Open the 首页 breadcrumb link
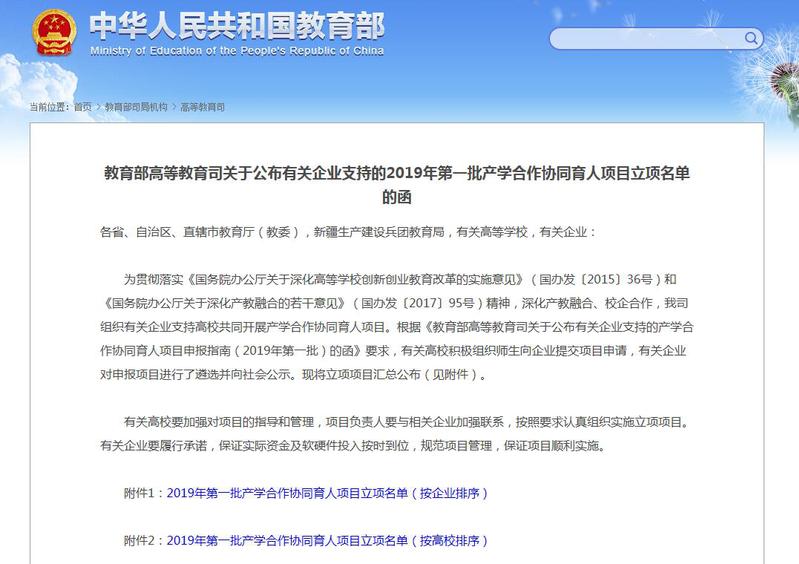The width and height of the screenshot is (799, 564). [83, 107]
